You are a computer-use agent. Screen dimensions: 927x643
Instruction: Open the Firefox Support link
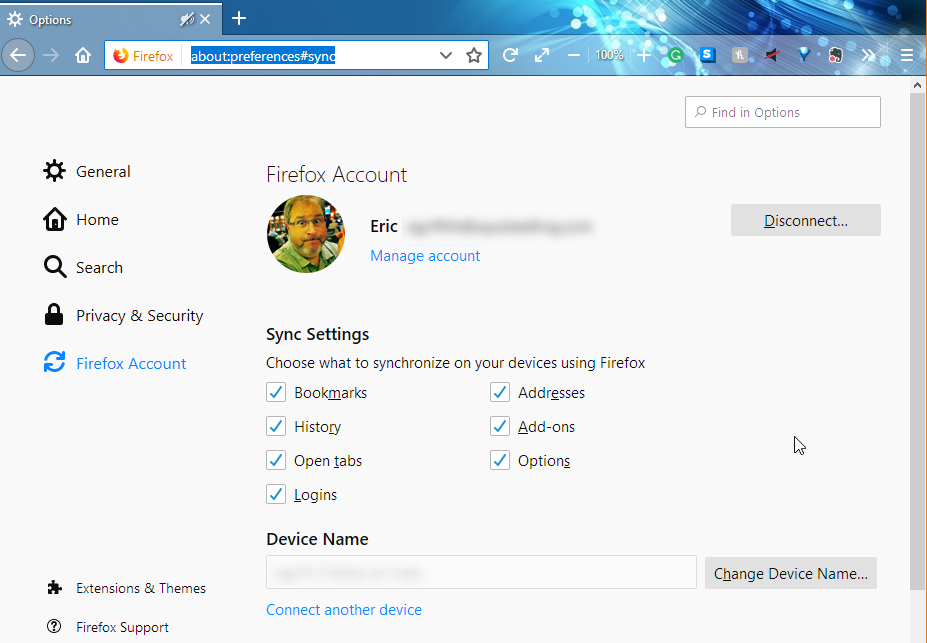pos(108,627)
